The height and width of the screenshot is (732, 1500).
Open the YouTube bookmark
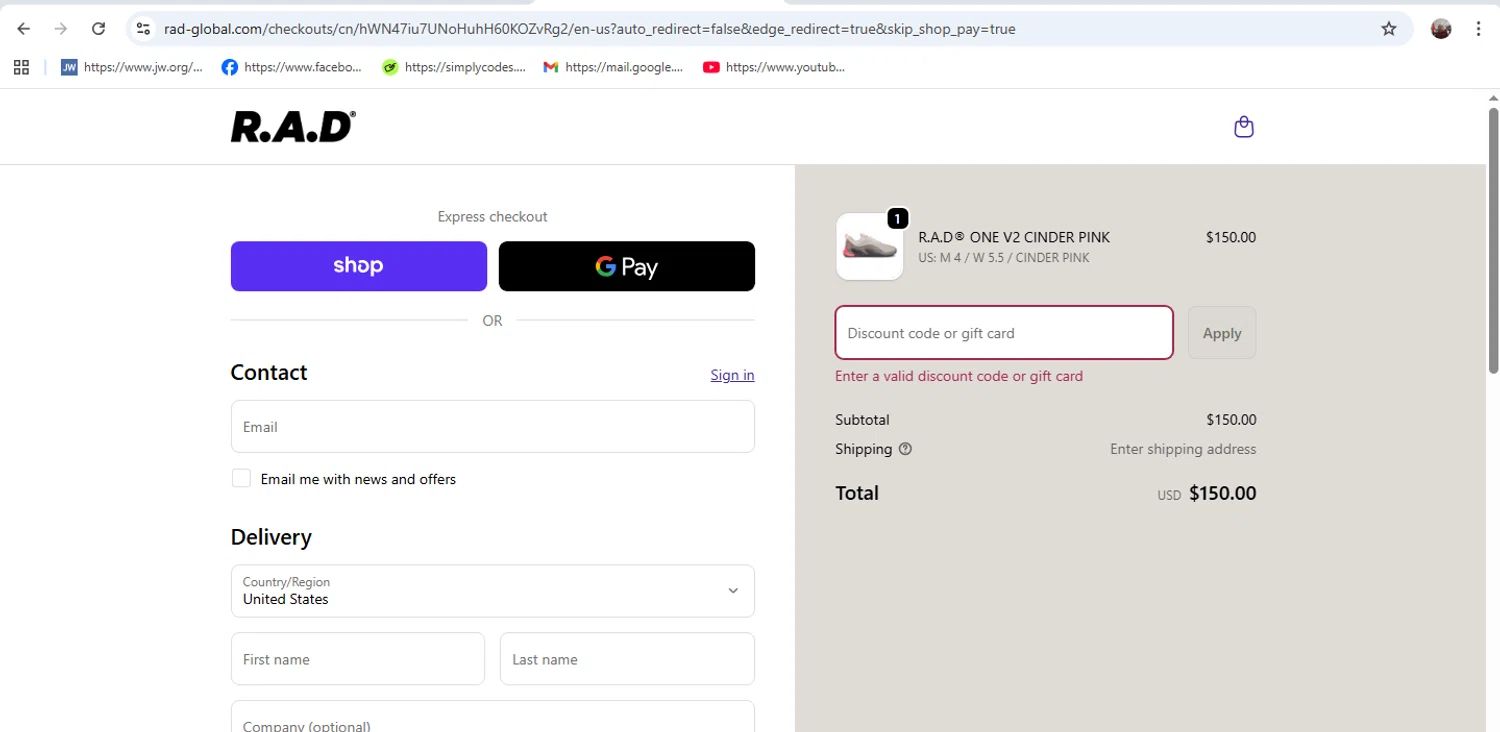774,67
